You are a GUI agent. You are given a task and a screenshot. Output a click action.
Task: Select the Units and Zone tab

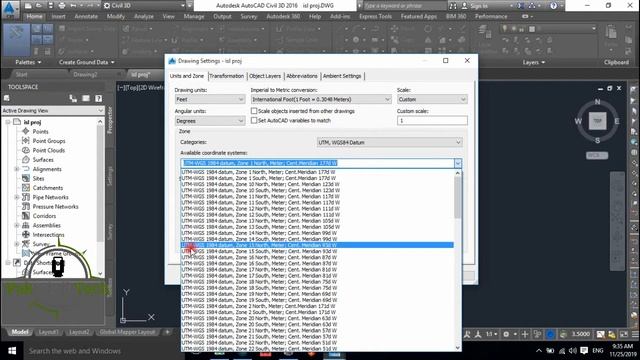187,76
